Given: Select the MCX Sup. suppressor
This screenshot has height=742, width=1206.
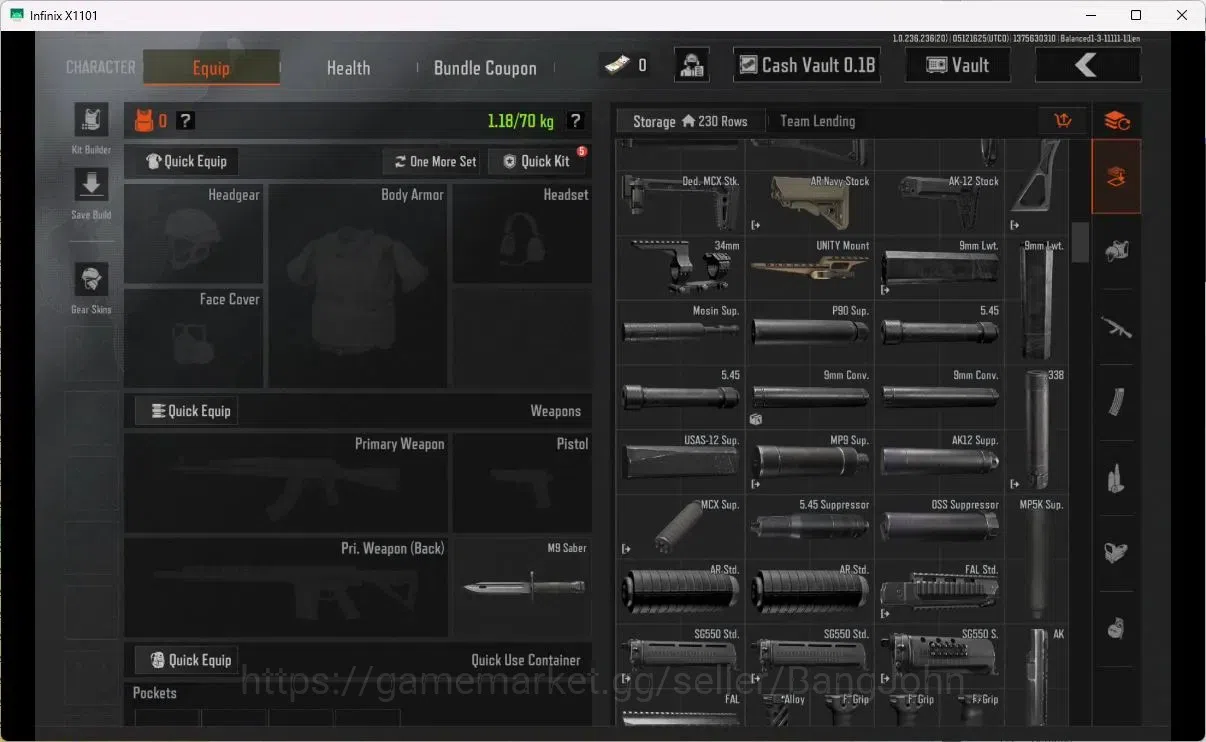Looking at the screenshot, I should (x=680, y=527).
